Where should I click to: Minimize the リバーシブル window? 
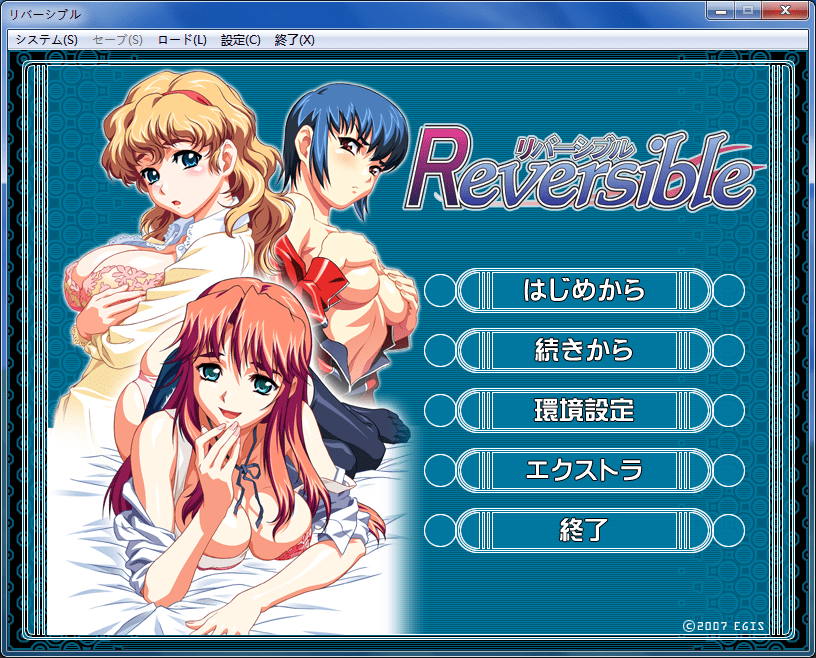tap(721, 12)
